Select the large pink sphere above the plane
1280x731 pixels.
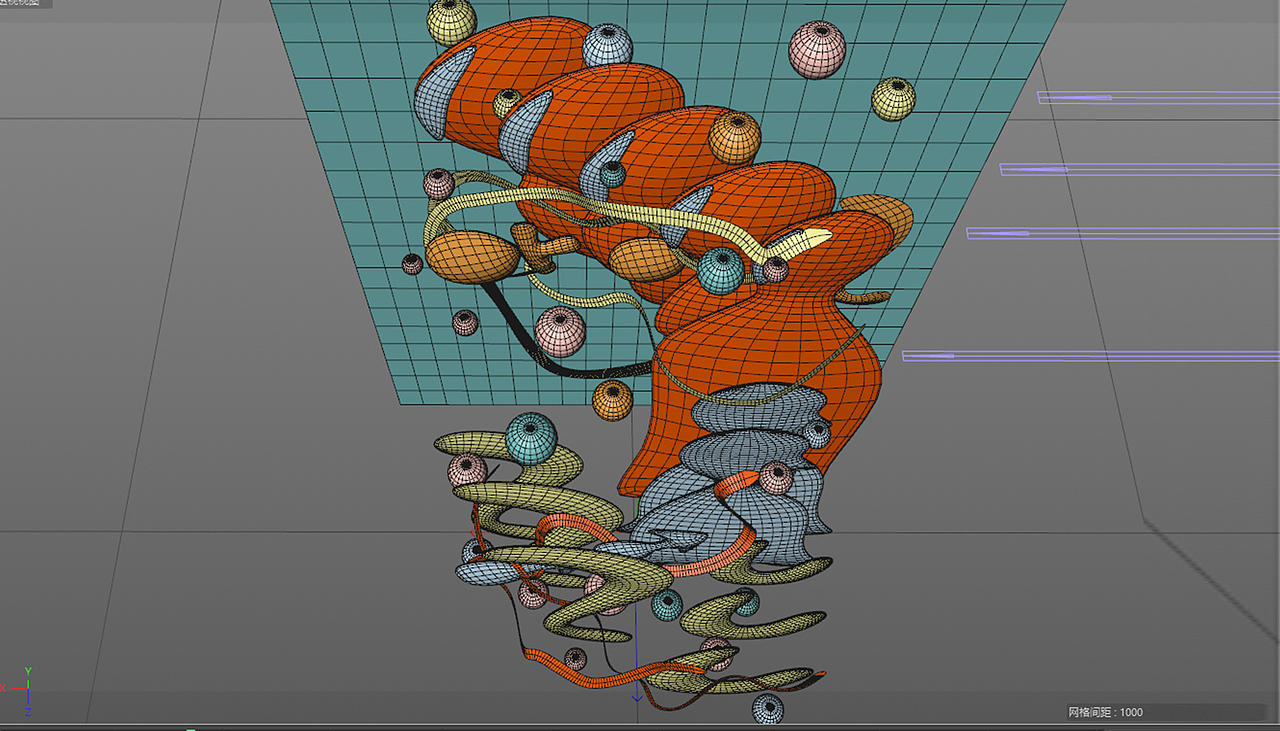click(x=817, y=50)
